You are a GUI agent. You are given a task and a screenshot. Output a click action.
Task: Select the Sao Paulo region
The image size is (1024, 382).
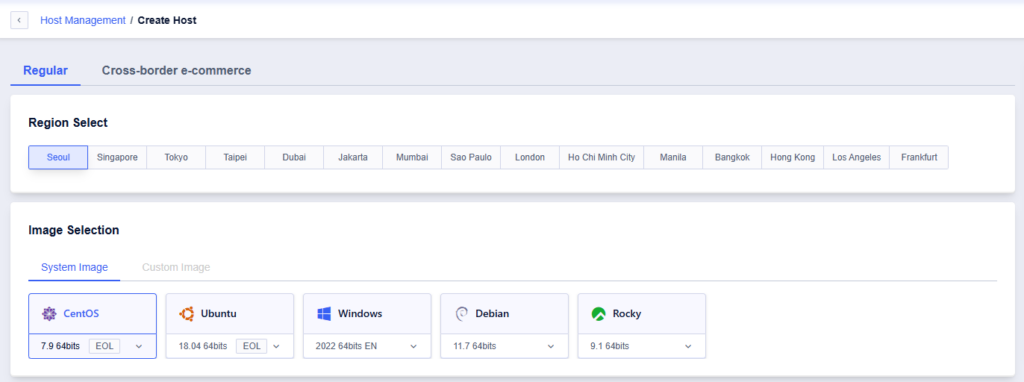471,157
